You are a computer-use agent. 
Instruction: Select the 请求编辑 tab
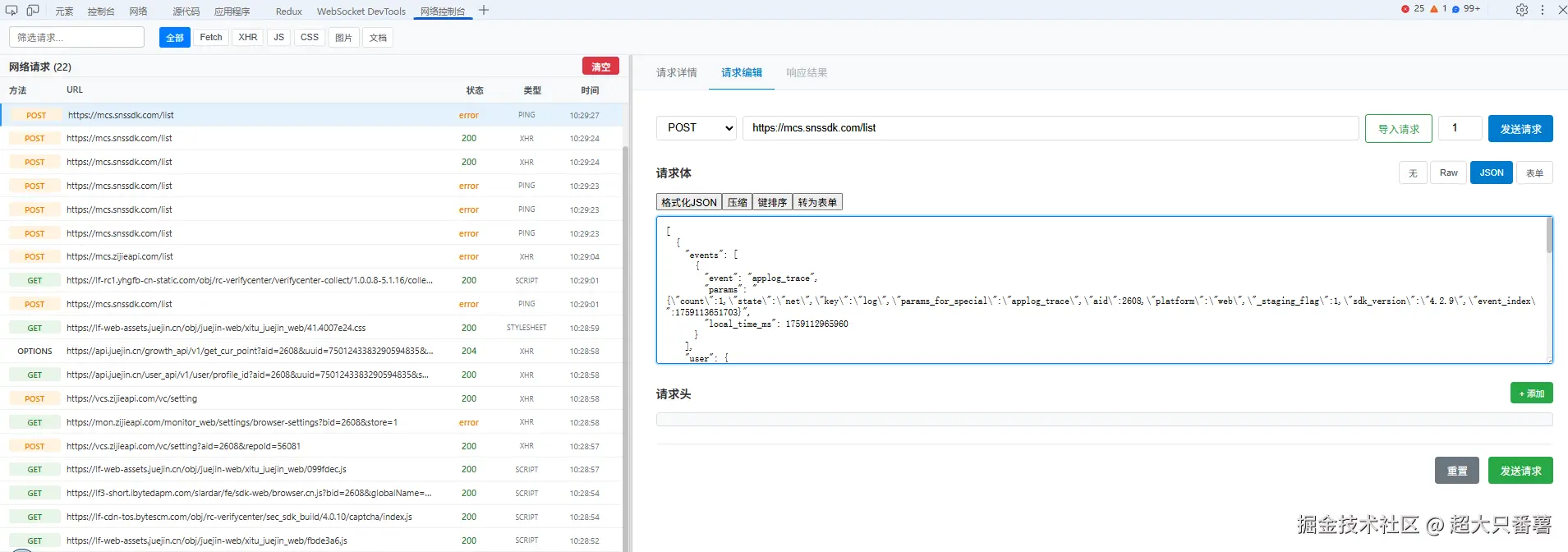coord(742,73)
